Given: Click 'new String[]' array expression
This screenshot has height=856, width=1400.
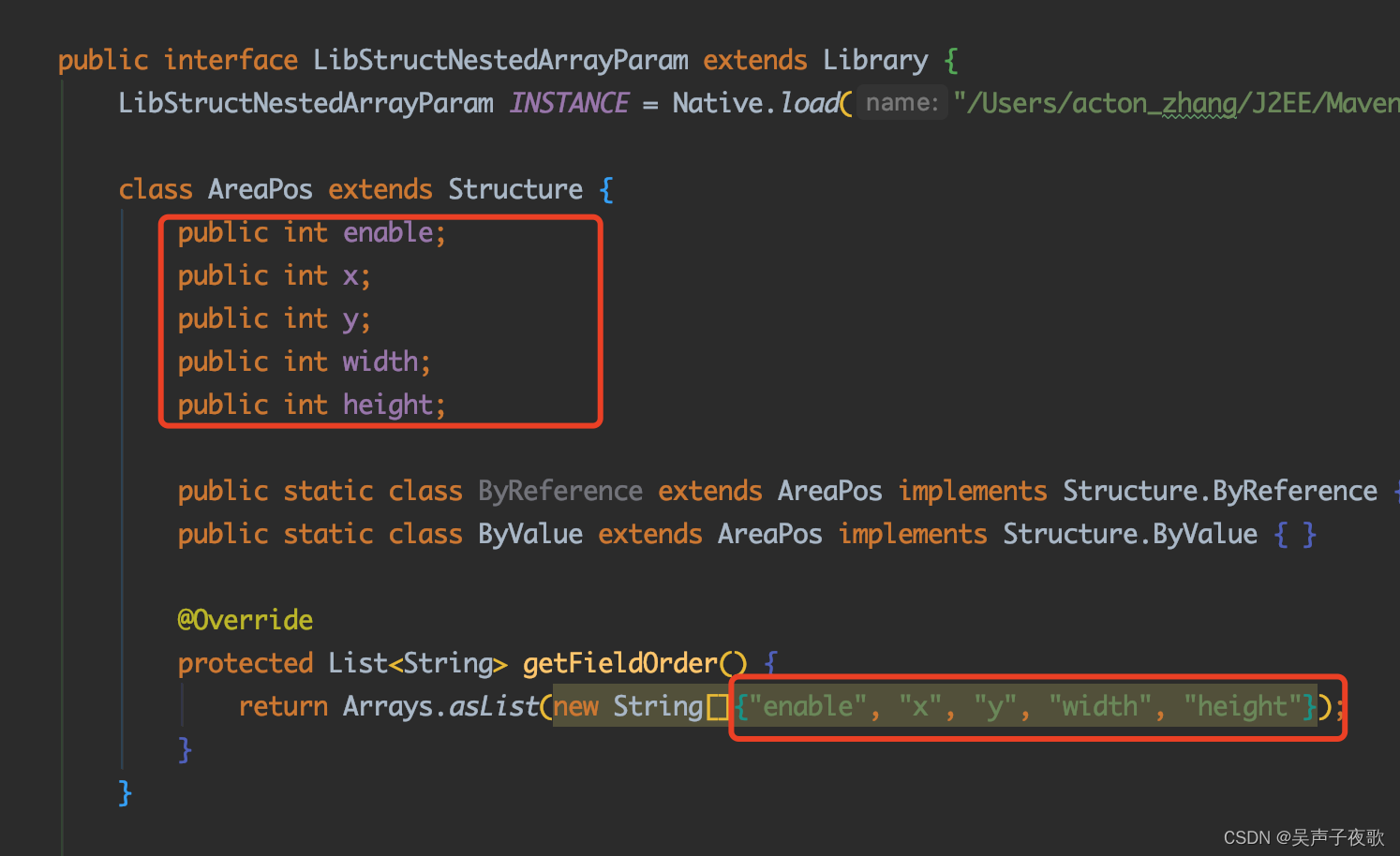Looking at the screenshot, I should [x=641, y=706].
